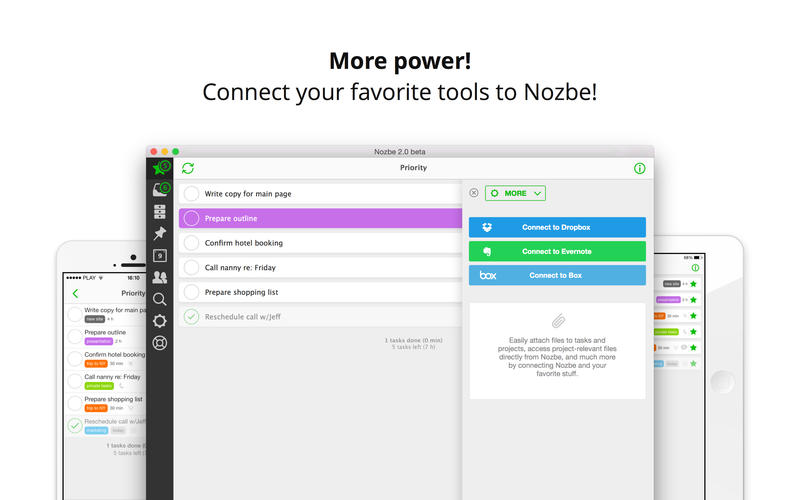
Task: Select the purple 'Prepare outline' task row
Action: tap(320, 218)
